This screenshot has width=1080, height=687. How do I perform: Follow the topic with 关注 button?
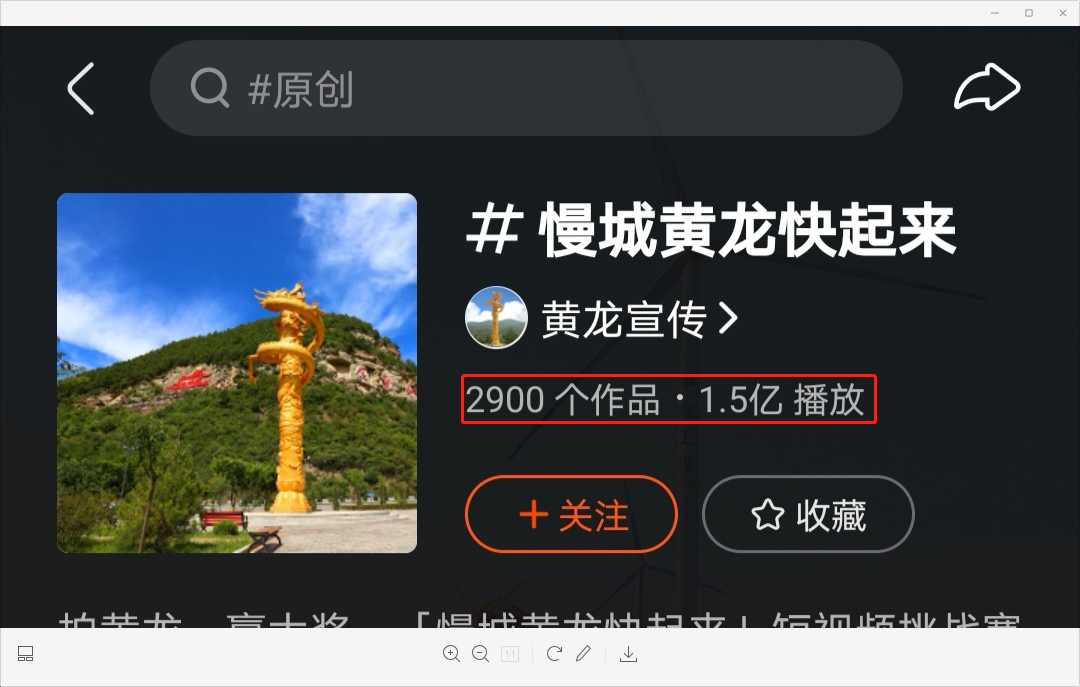click(x=571, y=514)
